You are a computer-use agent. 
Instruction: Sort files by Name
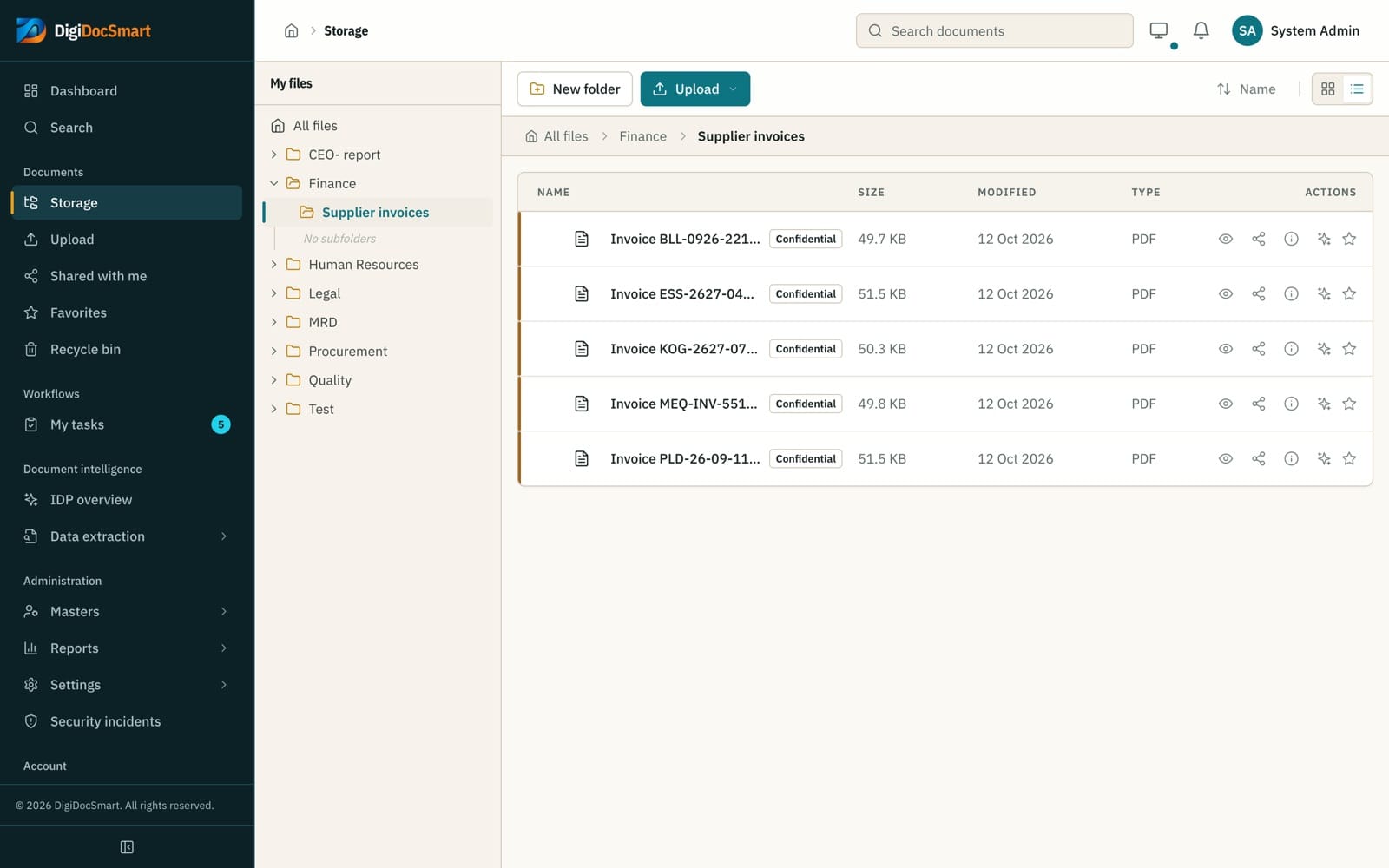(x=1246, y=89)
